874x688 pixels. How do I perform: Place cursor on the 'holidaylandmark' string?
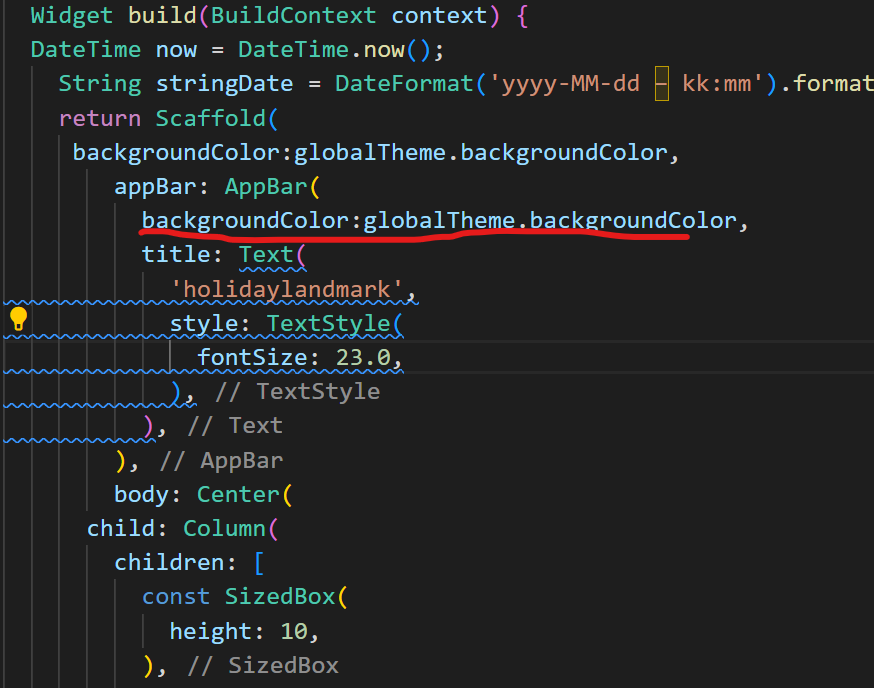pos(292,289)
